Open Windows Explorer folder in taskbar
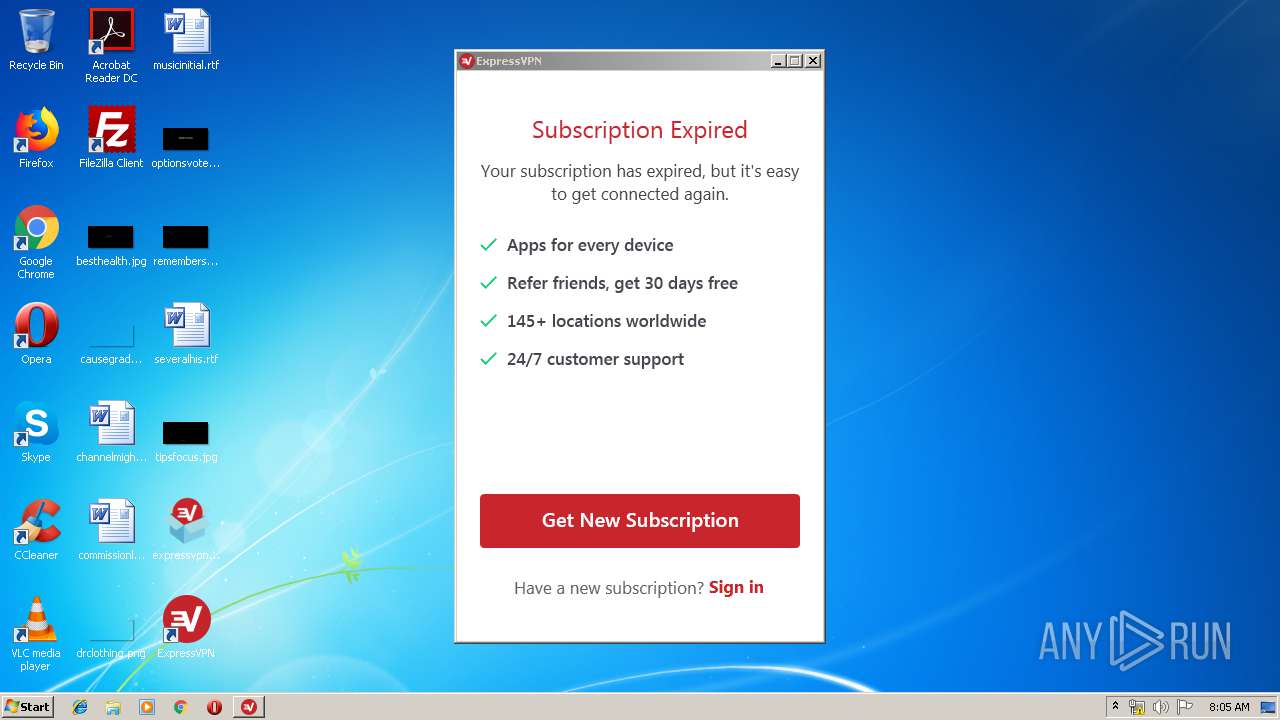 pos(113,707)
